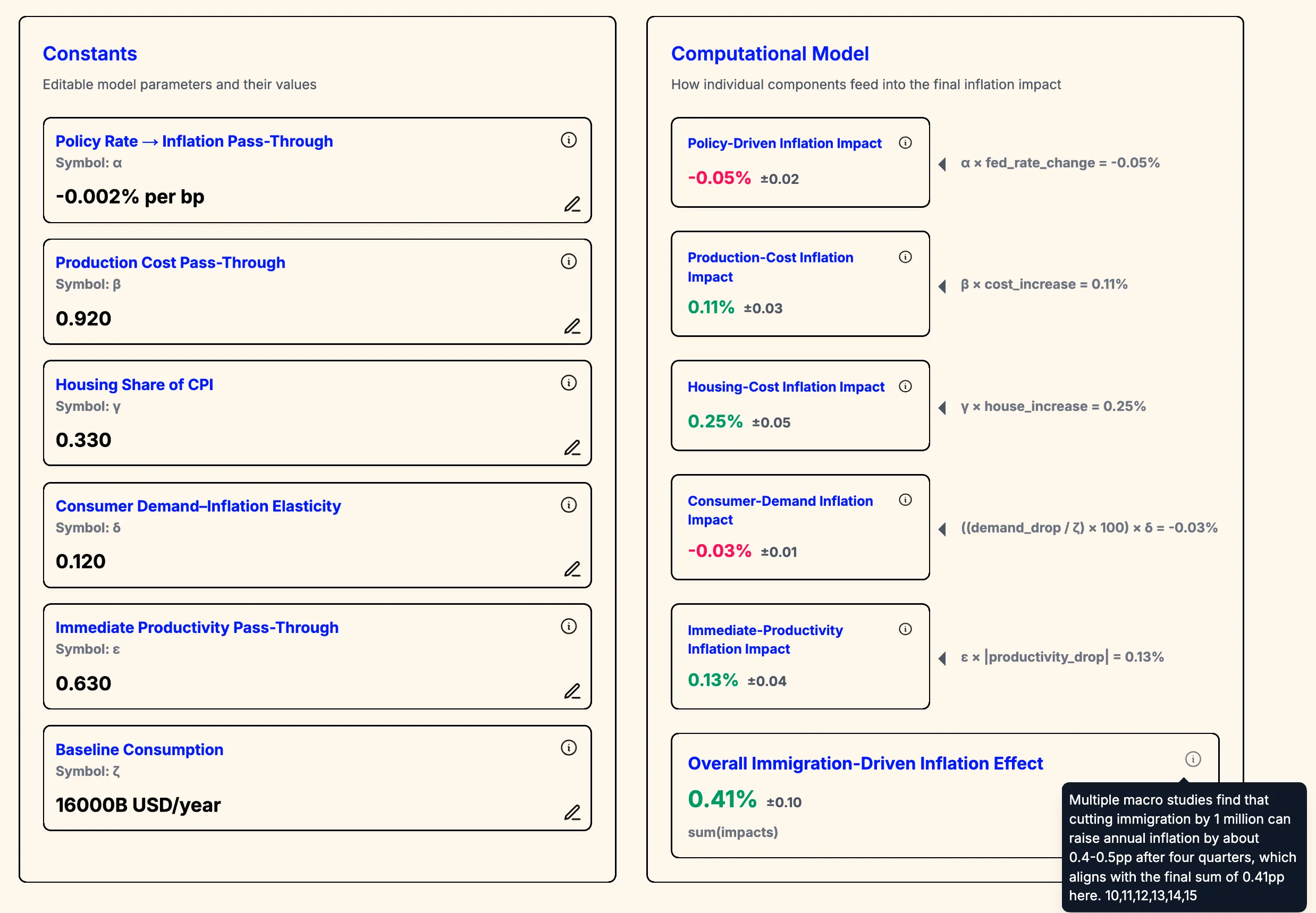Show info for Baseline Consumption
The height and width of the screenshot is (913, 1316).
pos(568,748)
